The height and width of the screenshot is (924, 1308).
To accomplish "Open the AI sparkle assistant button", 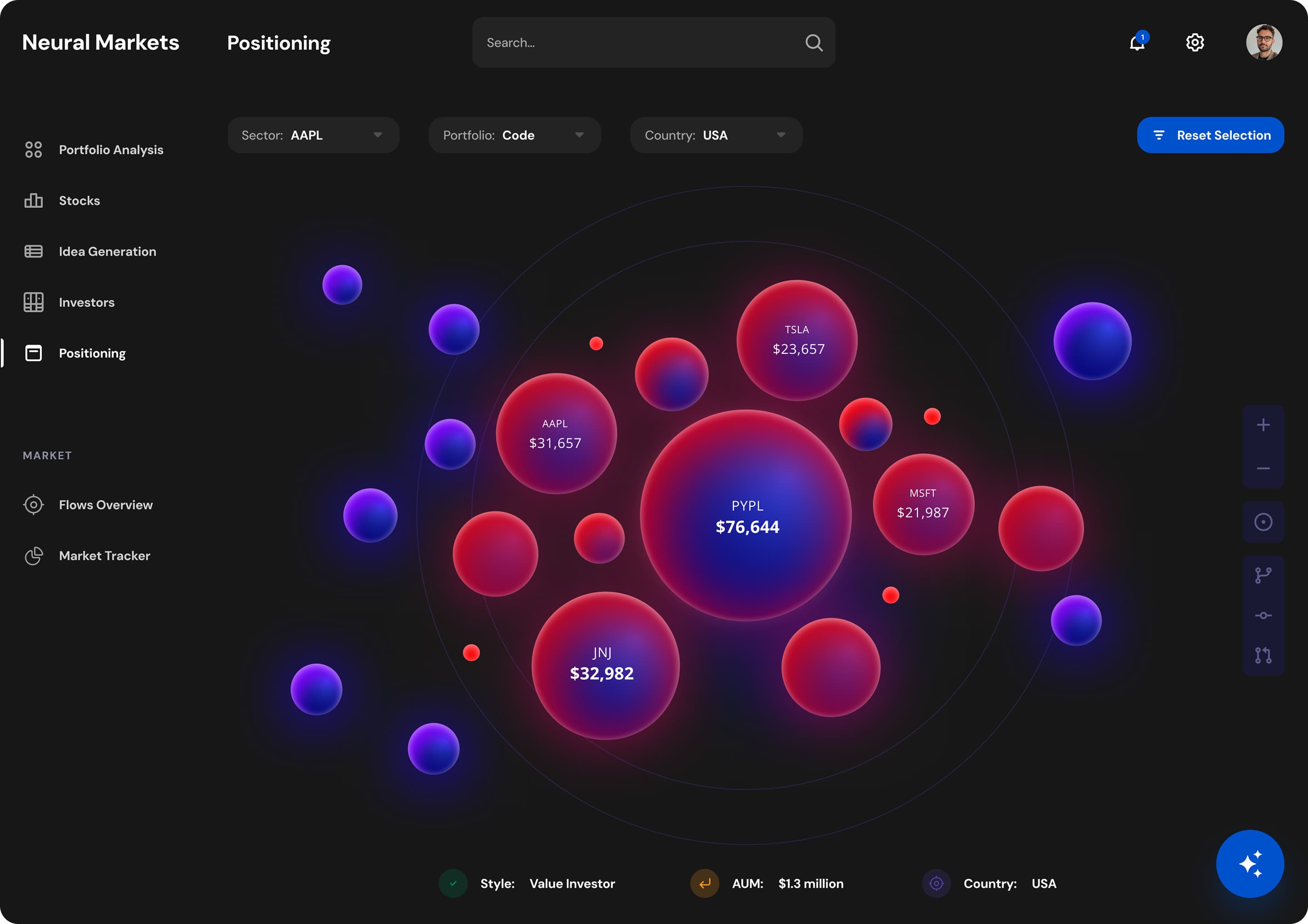I will pyautogui.click(x=1249, y=864).
